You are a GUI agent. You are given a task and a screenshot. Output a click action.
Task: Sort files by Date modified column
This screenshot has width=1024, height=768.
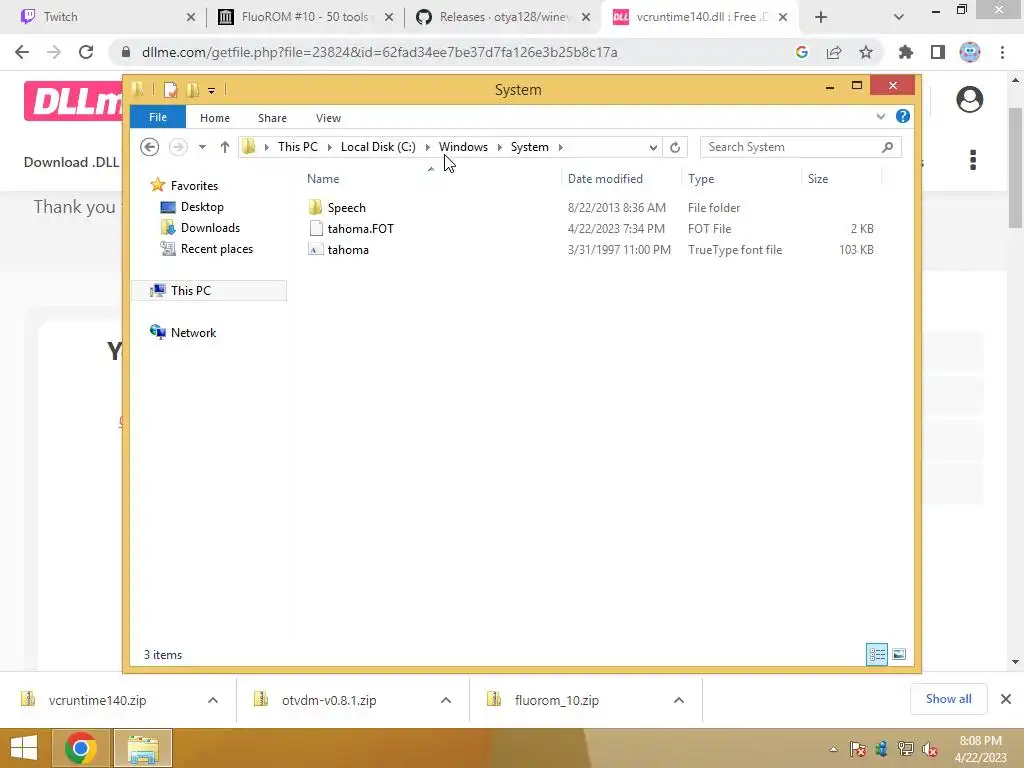(x=605, y=179)
